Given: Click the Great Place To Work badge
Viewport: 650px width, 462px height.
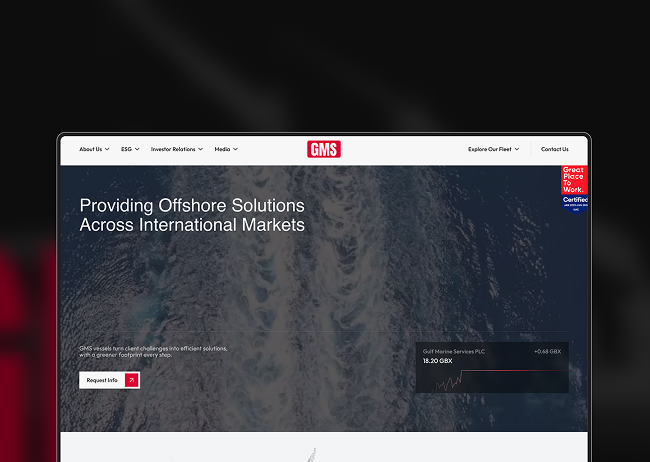Looking at the screenshot, I should click(x=574, y=189).
